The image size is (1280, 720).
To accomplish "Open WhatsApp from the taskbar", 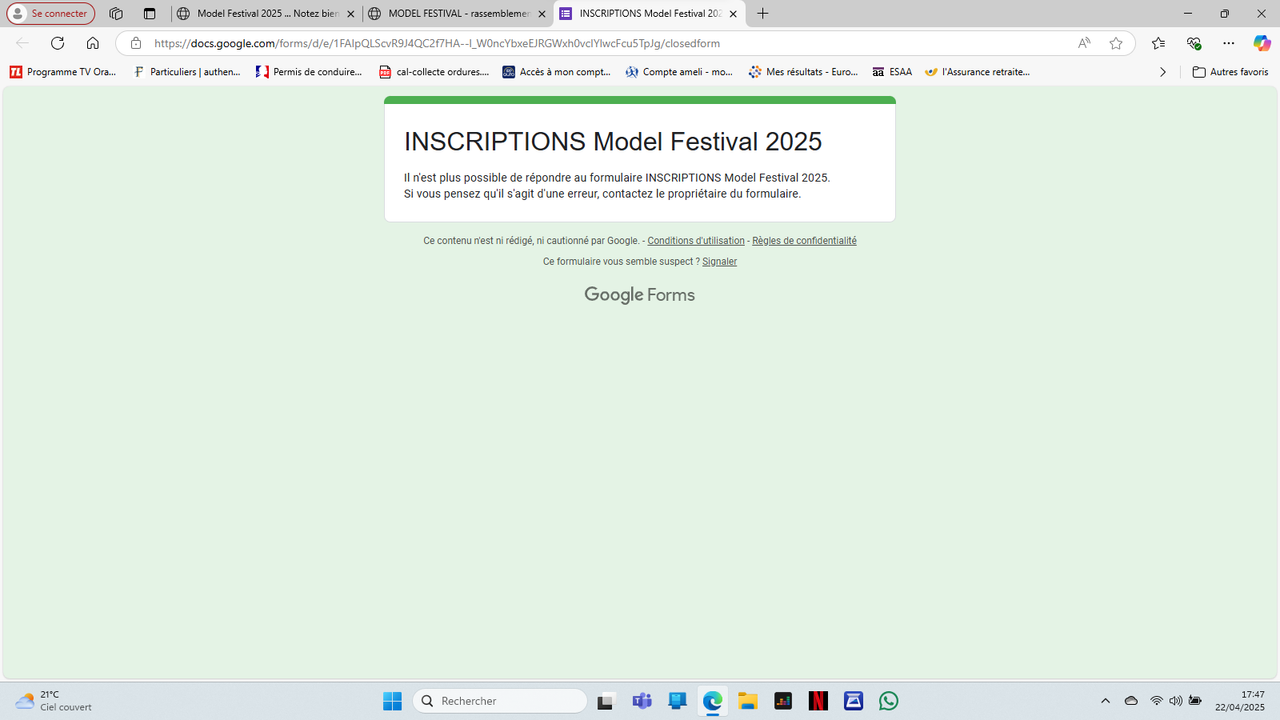I will tap(889, 701).
